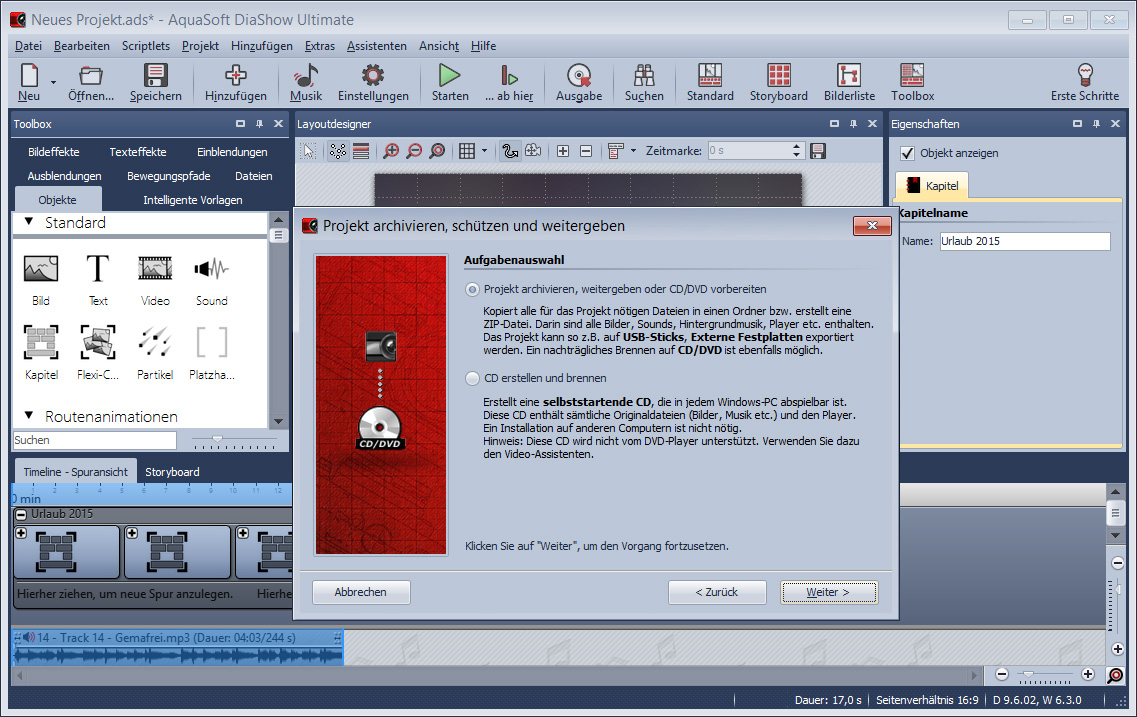
Task: Open the Extras menu
Action: (x=320, y=46)
